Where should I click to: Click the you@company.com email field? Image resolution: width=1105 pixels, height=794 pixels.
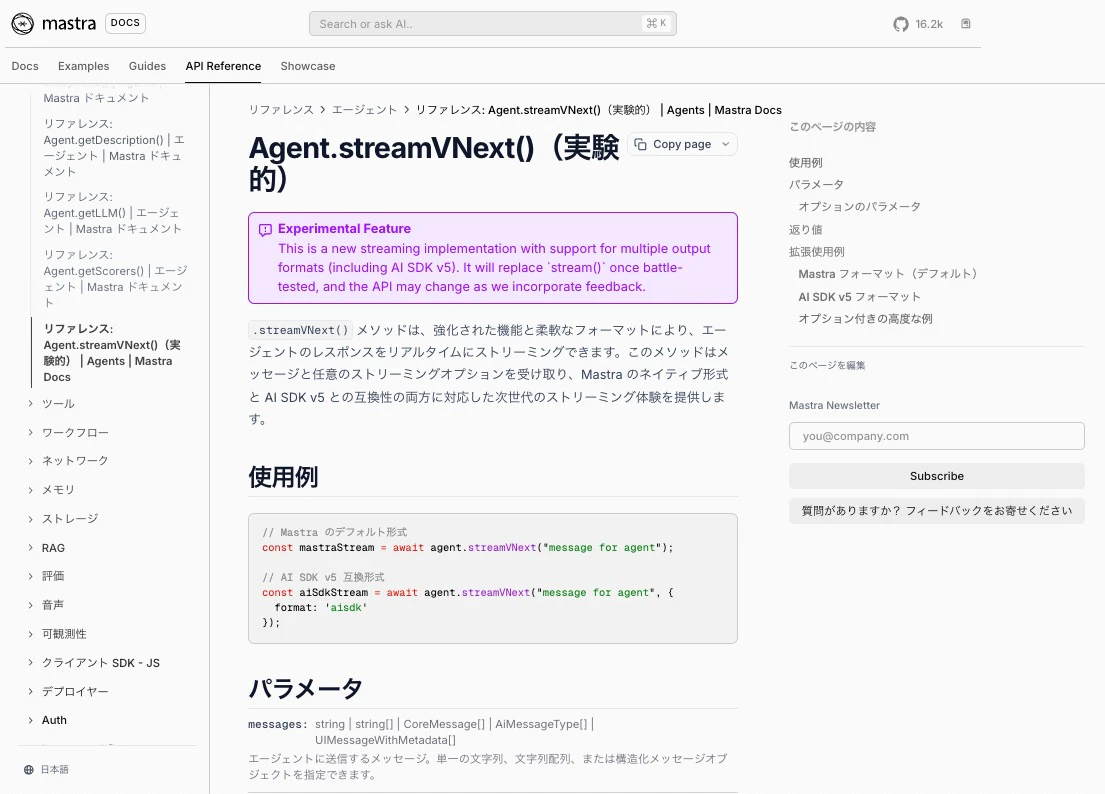(x=937, y=436)
